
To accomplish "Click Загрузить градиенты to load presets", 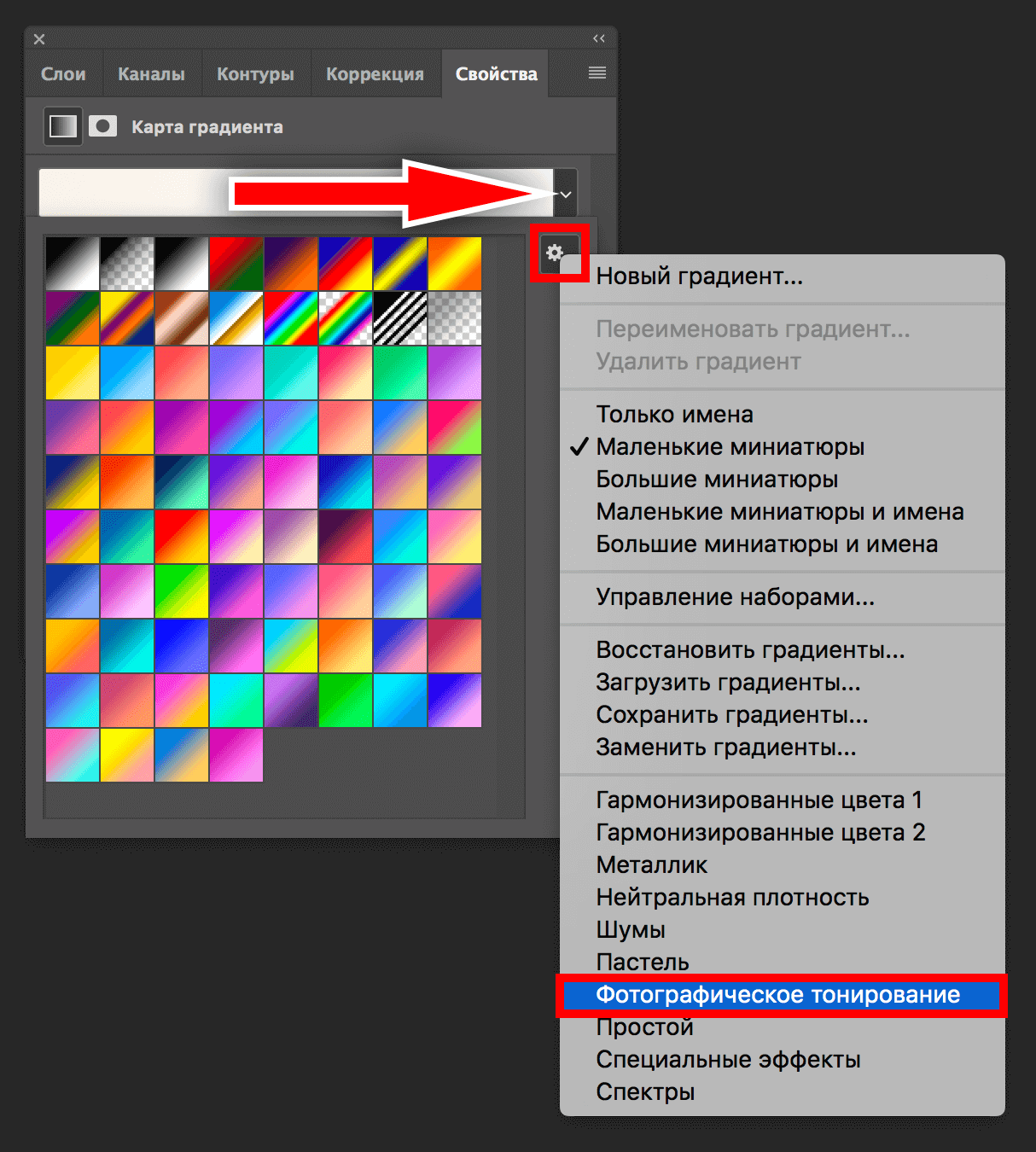I will (x=728, y=683).
